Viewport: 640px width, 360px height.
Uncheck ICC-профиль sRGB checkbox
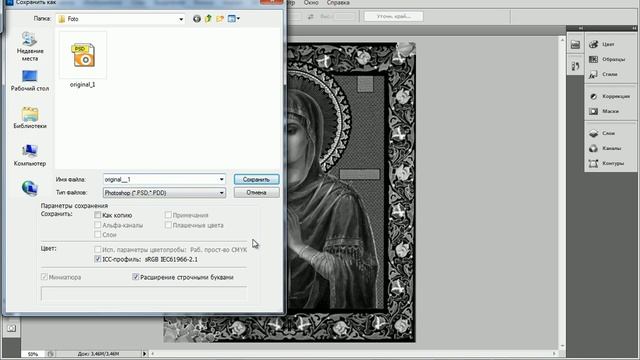pyautogui.click(x=98, y=259)
